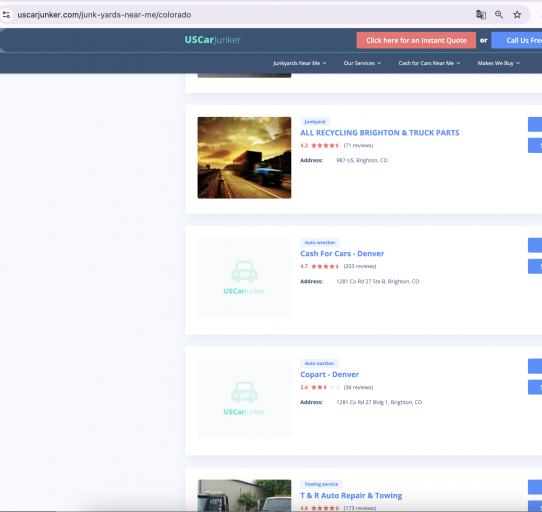Bookmark this page with the star icon
The width and height of the screenshot is (542, 512).
(517, 15)
